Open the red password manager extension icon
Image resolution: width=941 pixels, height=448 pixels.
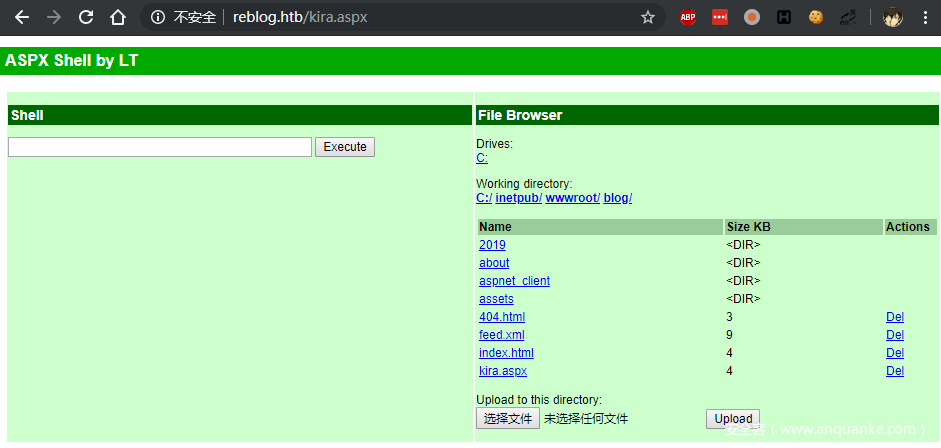(720, 17)
